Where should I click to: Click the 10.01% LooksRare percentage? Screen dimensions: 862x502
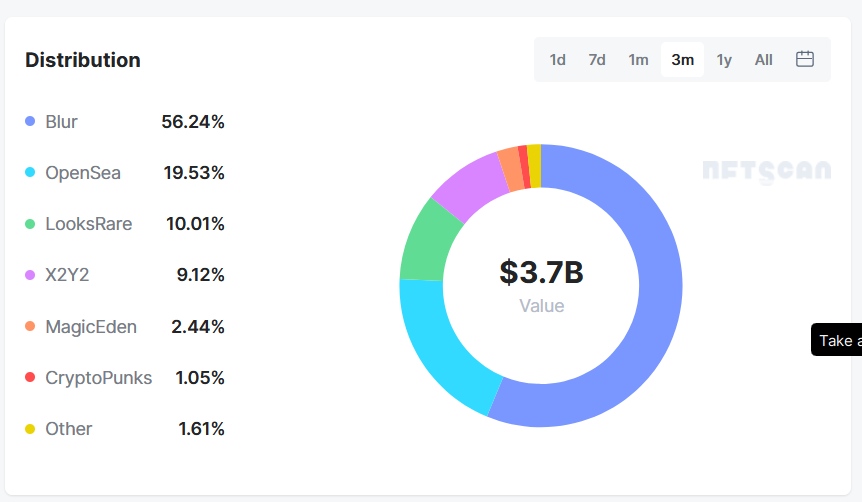(x=195, y=224)
